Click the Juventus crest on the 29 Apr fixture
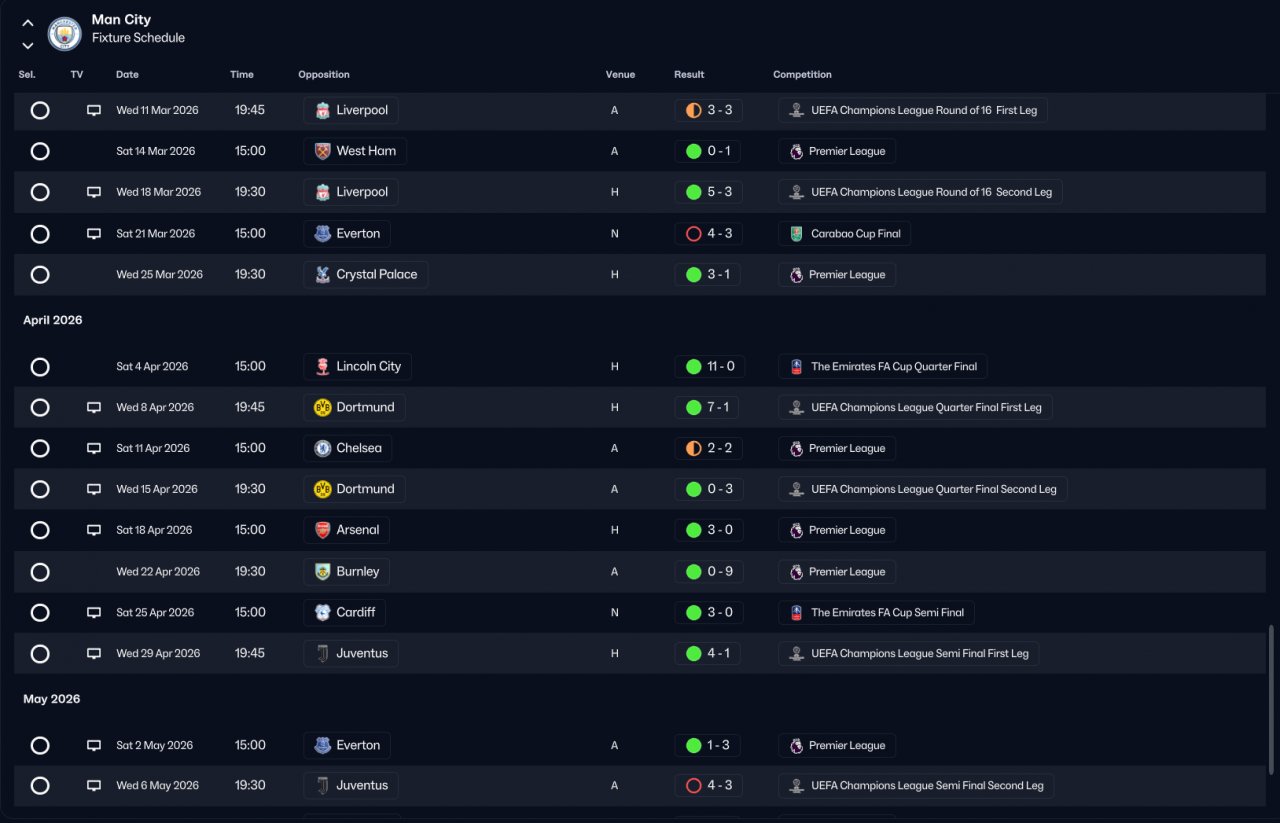 pos(322,654)
